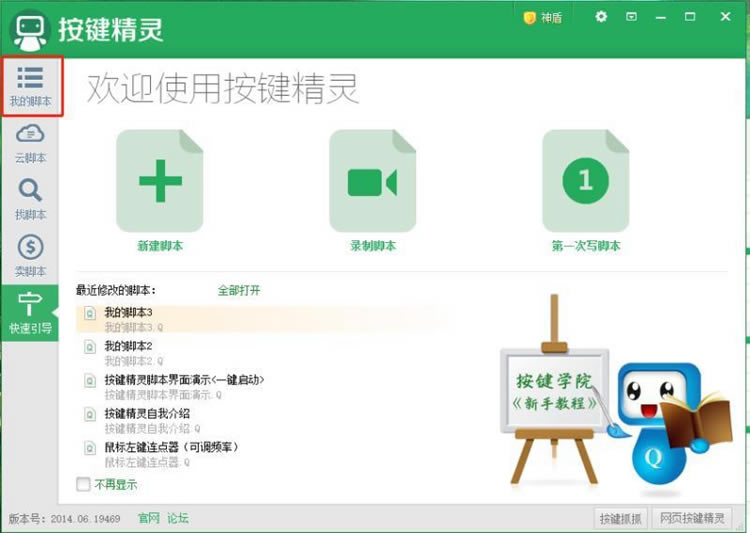The image size is (750, 533).
Task: Click the 录制脚本 camera icon
Action: (372, 182)
